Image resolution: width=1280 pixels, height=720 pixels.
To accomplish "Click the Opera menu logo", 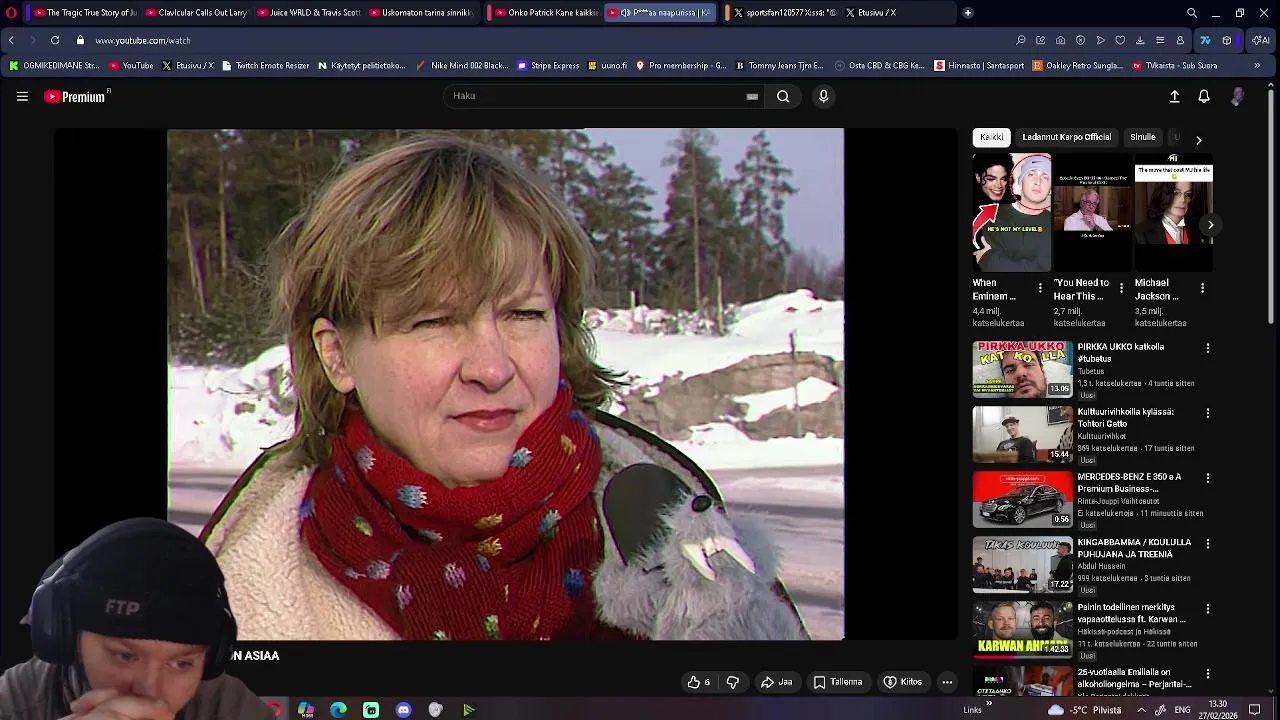I will pos(11,13).
